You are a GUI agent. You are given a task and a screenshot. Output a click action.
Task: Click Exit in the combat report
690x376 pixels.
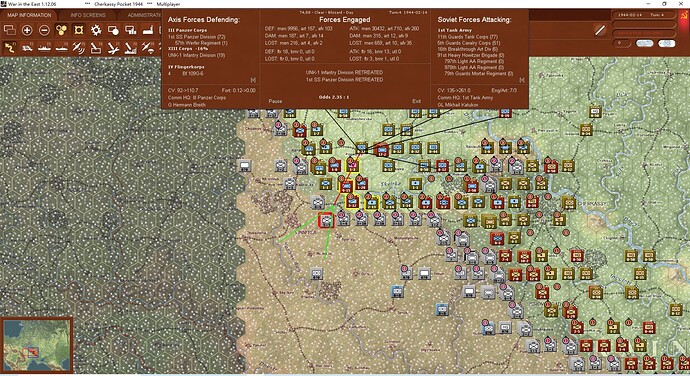416,101
